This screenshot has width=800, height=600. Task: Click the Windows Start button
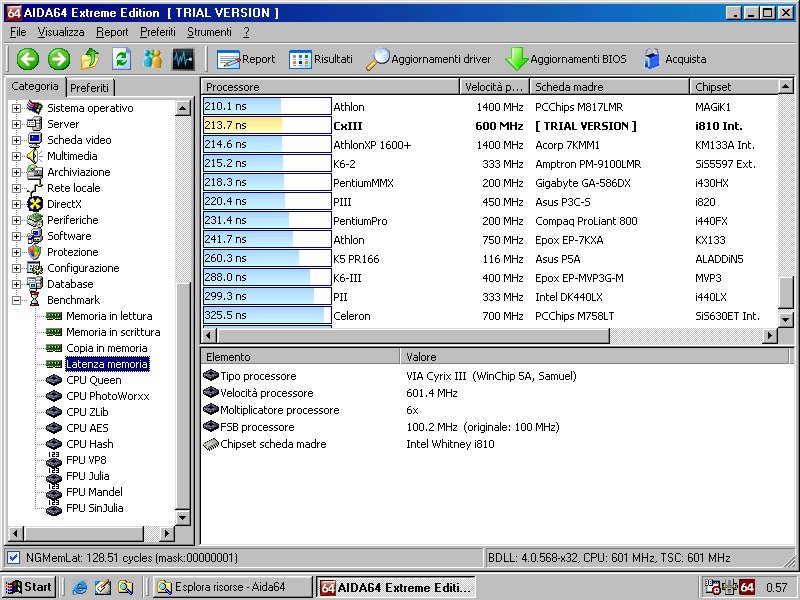28,587
